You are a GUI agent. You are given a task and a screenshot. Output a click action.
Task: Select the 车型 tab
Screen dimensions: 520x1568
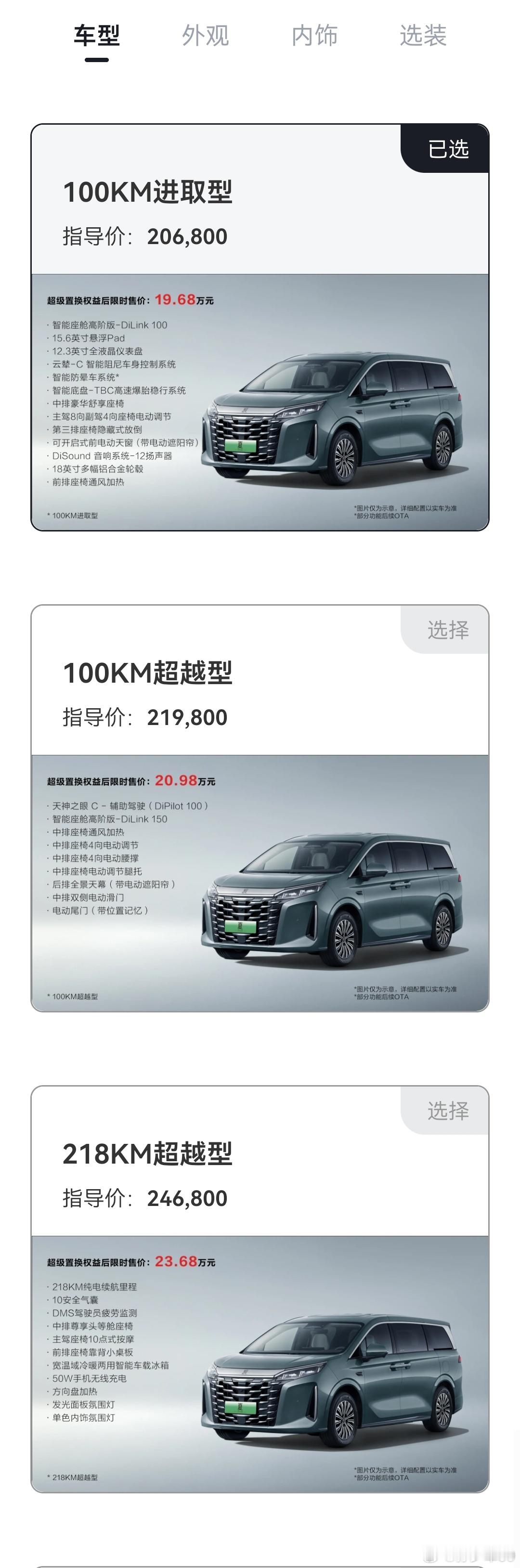point(97,35)
